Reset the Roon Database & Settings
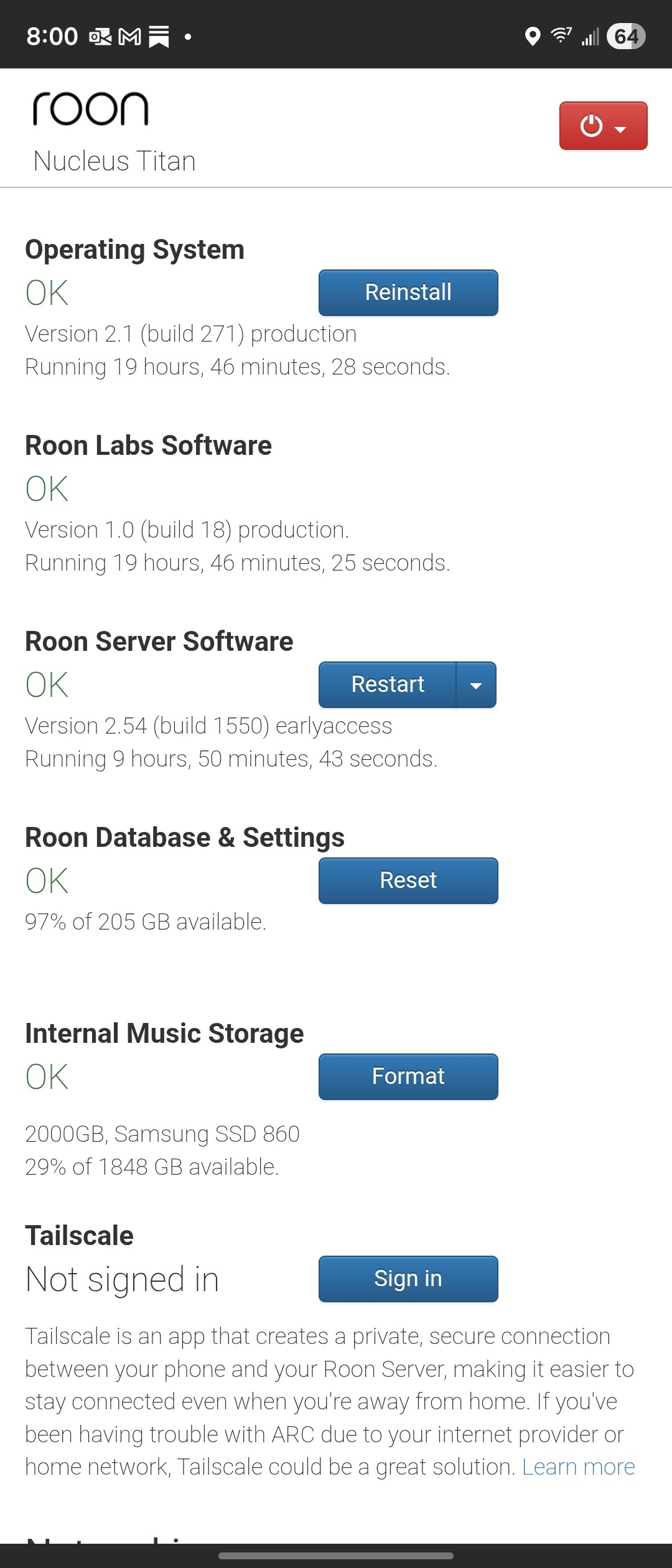672x1568 pixels. click(x=408, y=880)
